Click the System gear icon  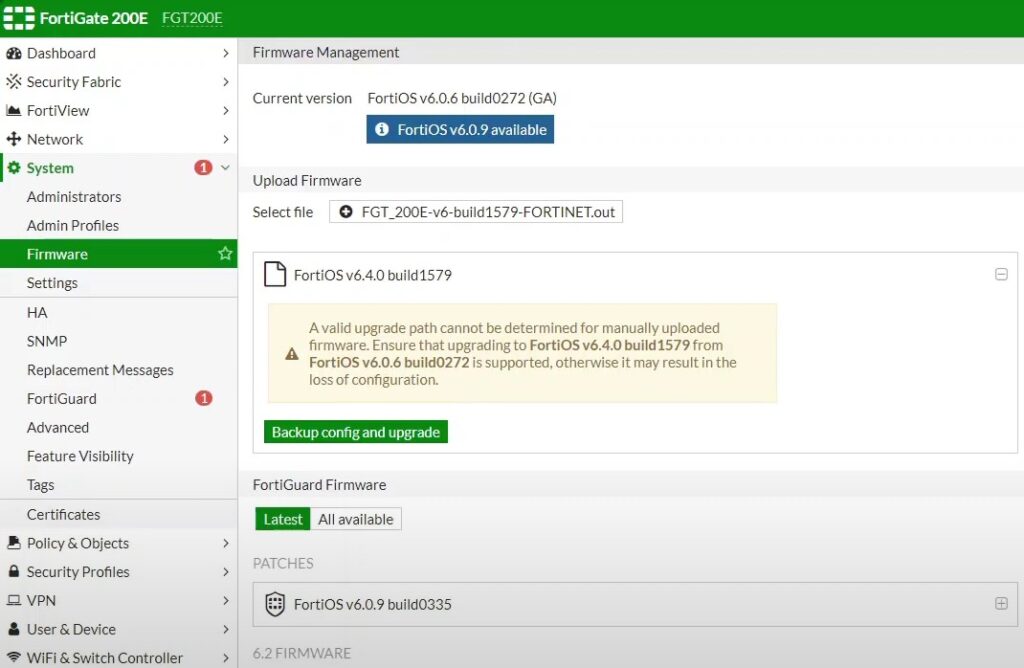tap(14, 168)
